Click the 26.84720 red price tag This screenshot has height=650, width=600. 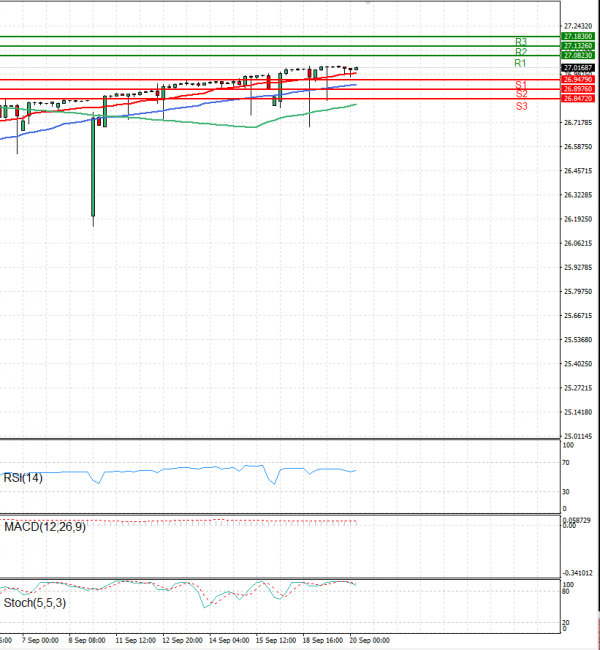pyautogui.click(x=579, y=98)
